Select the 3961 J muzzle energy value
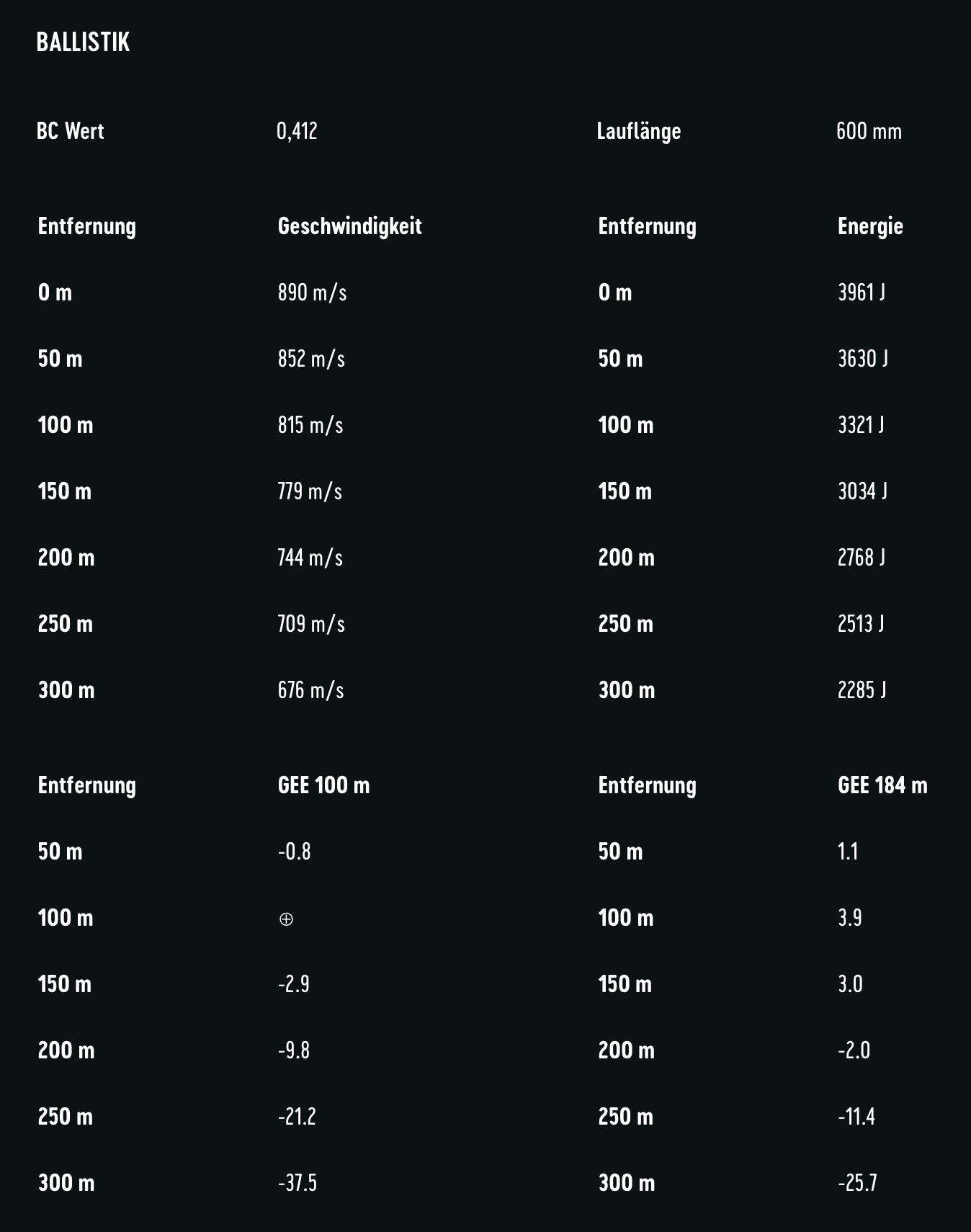971x1232 pixels. click(x=862, y=293)
